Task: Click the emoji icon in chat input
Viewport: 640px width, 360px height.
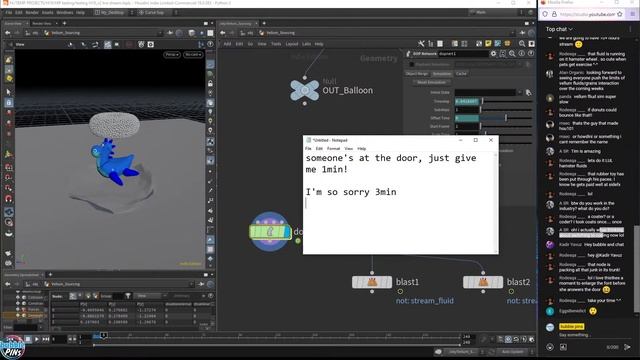Action: [550, 347]
